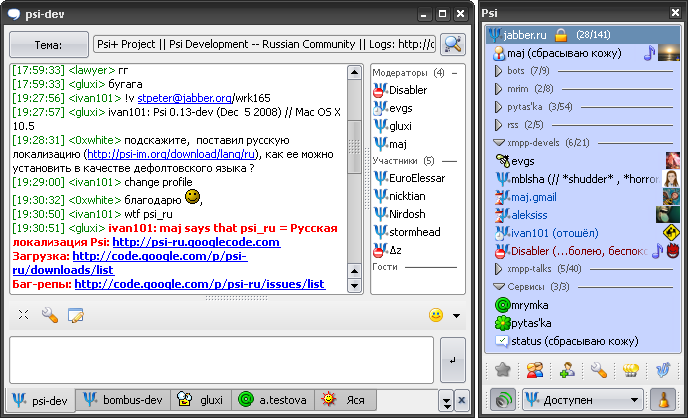Image resolution: width=688 pixels, height=418 pixels.
Task: Click the Тема topic button
Action: tap(47, 45)
